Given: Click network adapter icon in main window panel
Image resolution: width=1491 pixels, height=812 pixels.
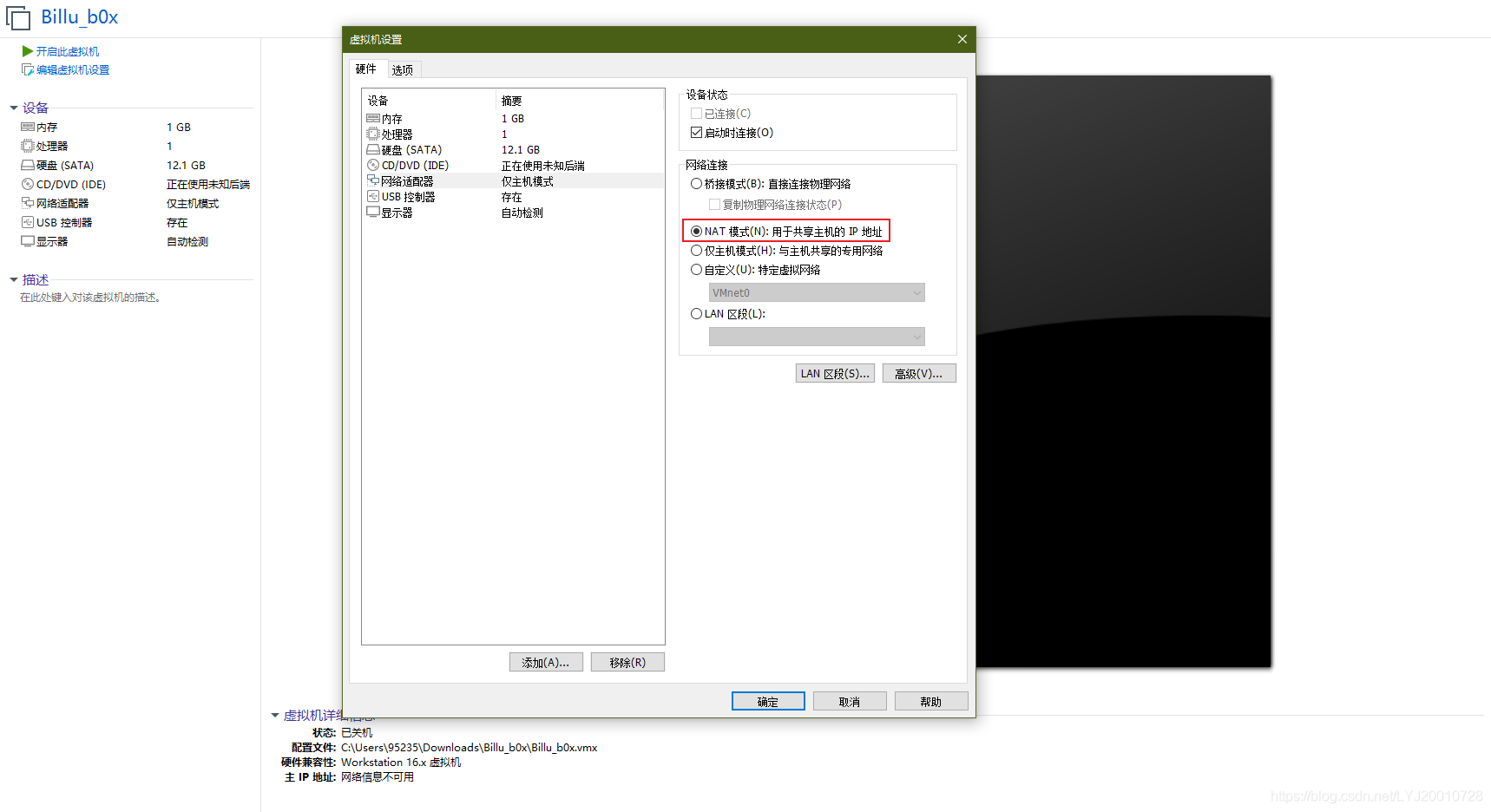Looking at the screenshot, I should point(28,204).
